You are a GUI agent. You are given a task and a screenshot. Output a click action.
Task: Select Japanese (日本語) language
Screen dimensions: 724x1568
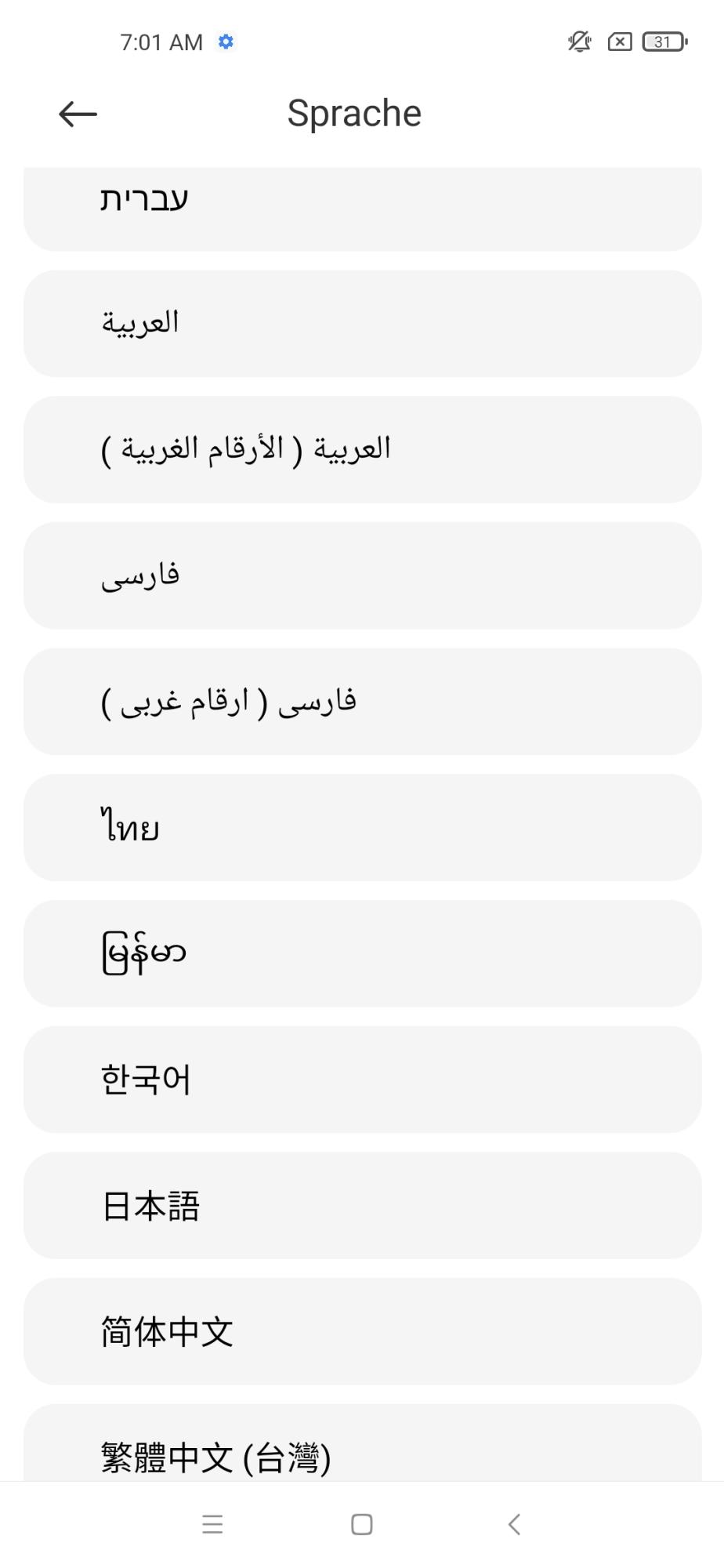coord(362,1206)
